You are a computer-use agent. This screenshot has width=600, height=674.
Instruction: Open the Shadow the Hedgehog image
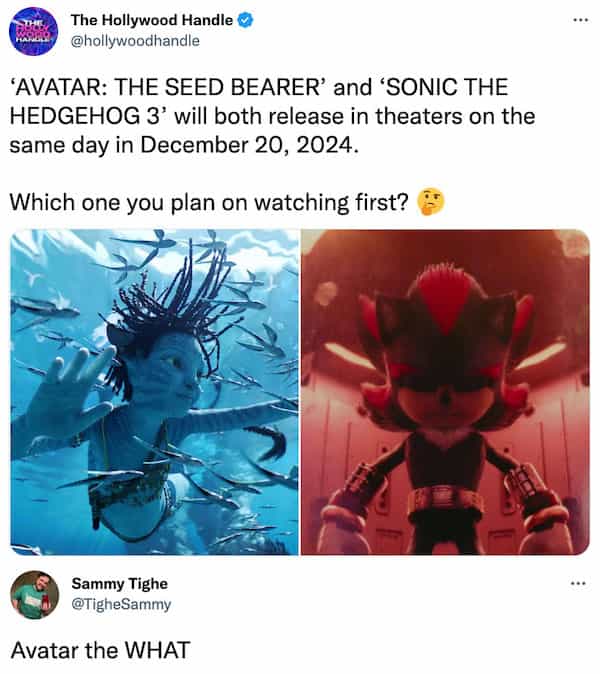(445, 392)
